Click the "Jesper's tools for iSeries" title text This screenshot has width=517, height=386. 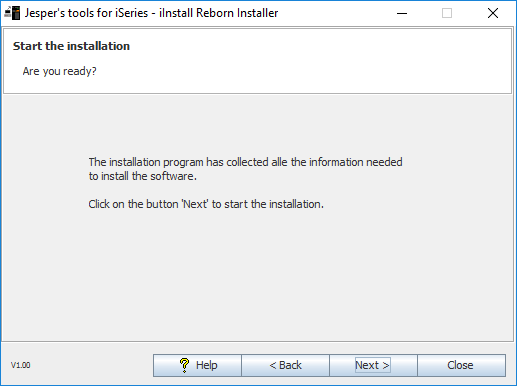pyautogui.click(x=86, y=13)
